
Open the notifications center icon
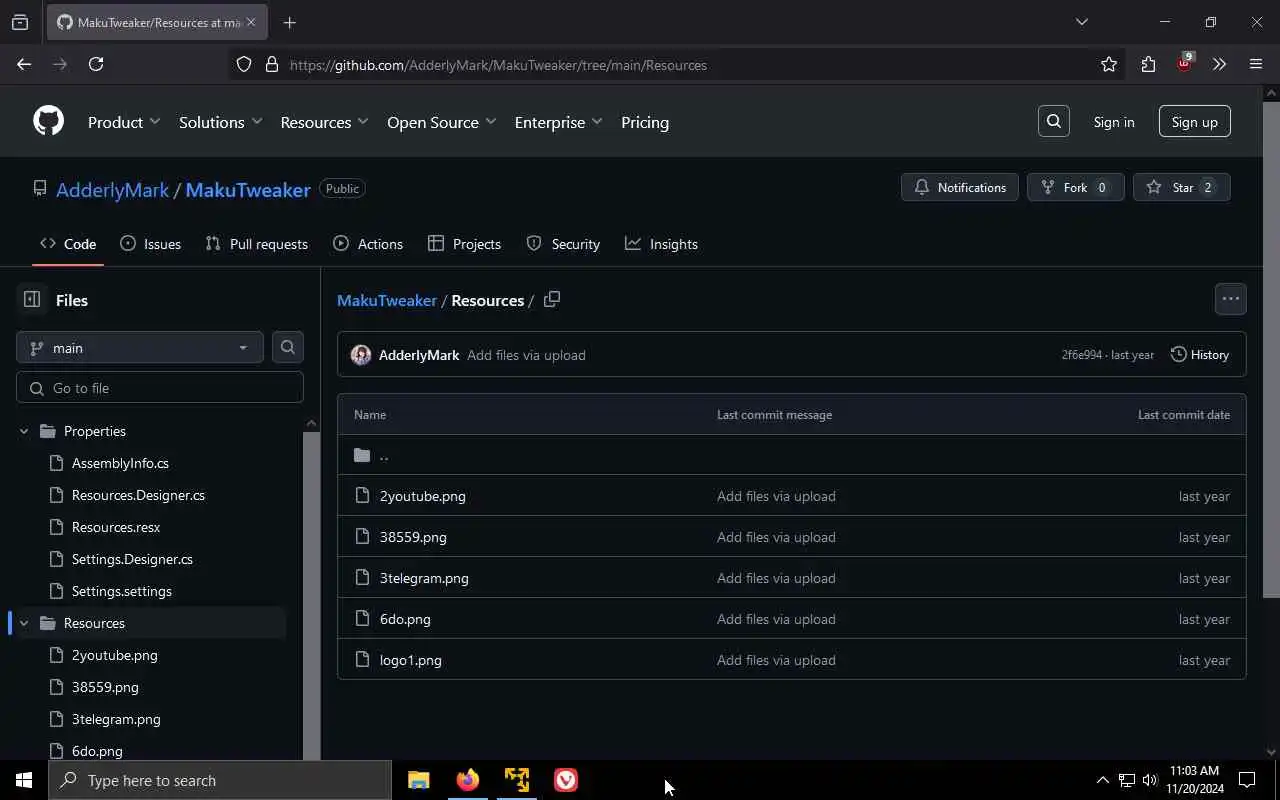(1247, 780)
